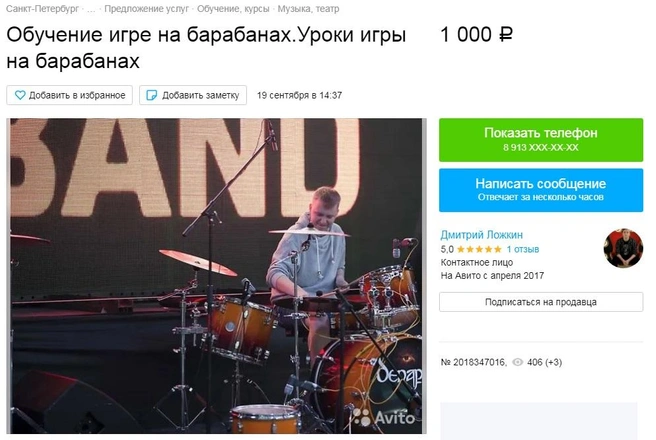The height and width of the screenshot is (440, 656).
Task: Open the Обучение, курсы breadcrumb category
Action: [x=233, y=9]
